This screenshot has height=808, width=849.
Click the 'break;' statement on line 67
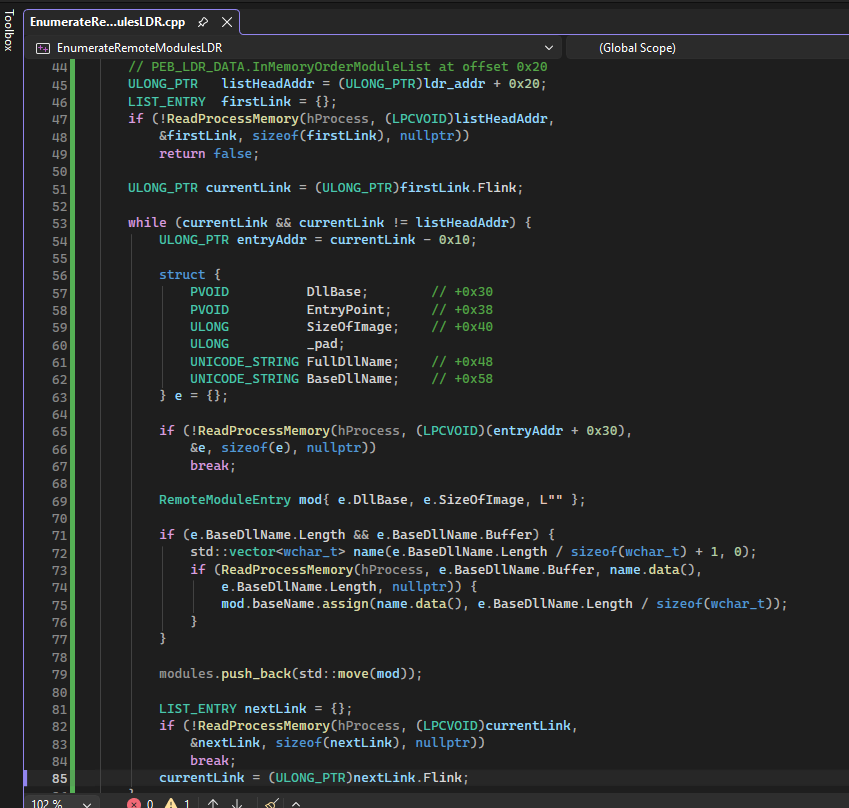213,466
